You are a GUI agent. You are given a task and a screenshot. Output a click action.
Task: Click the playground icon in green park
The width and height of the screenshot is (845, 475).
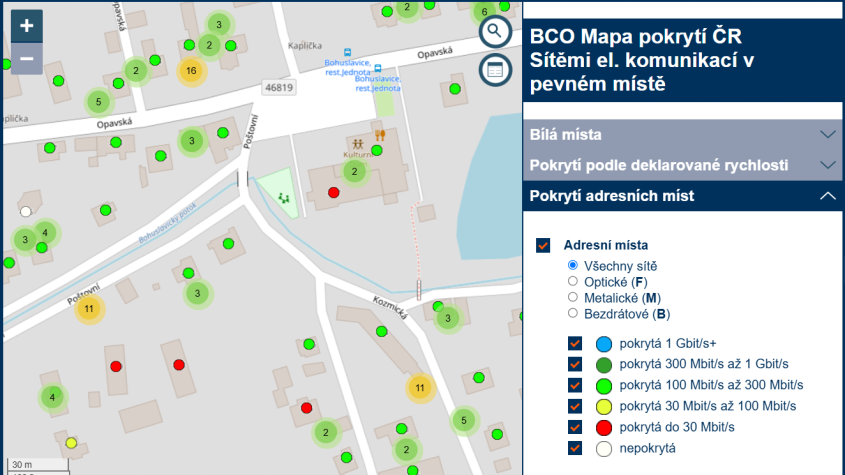tap(284, 198)
